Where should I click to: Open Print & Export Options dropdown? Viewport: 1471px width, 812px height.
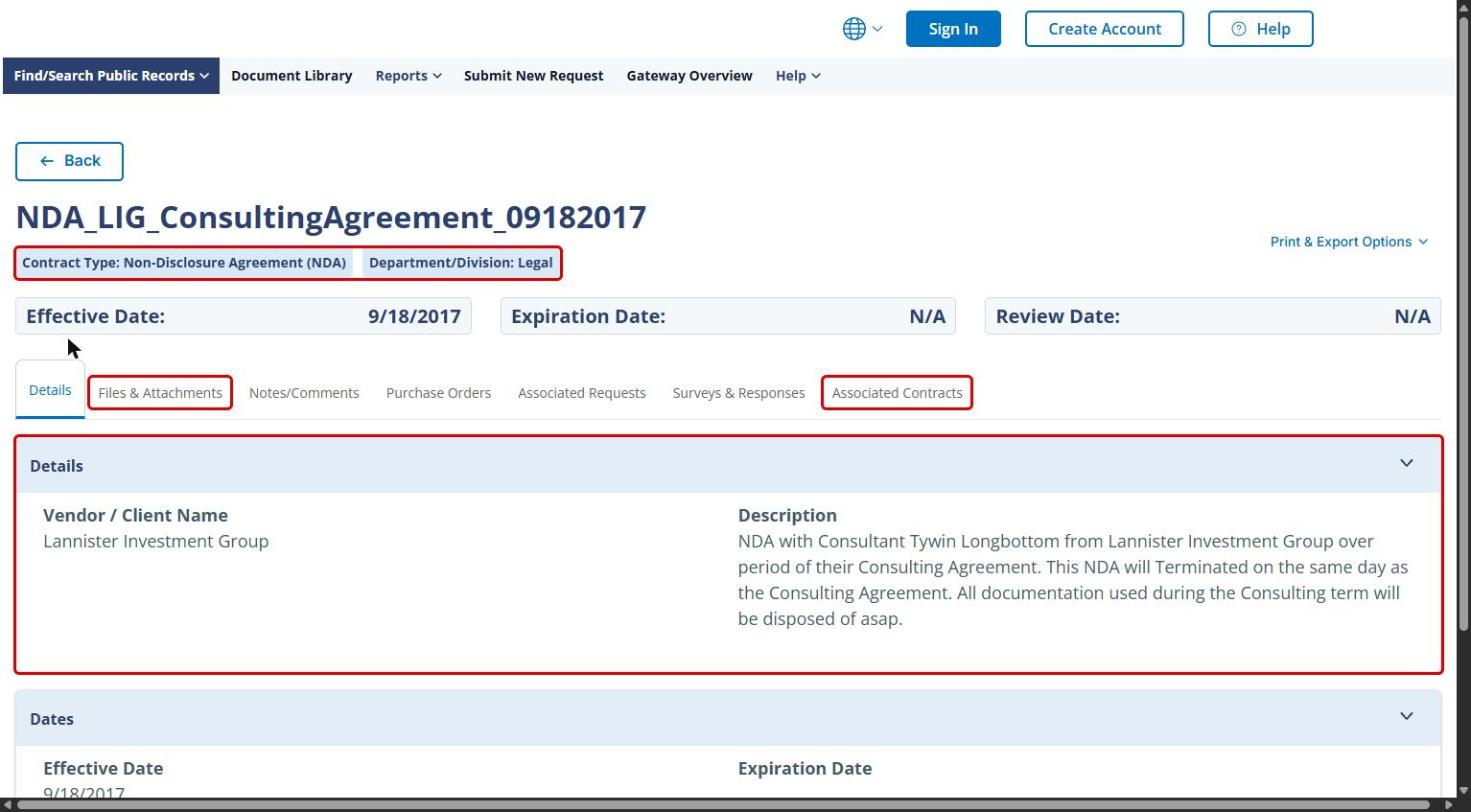point(1349,242)
